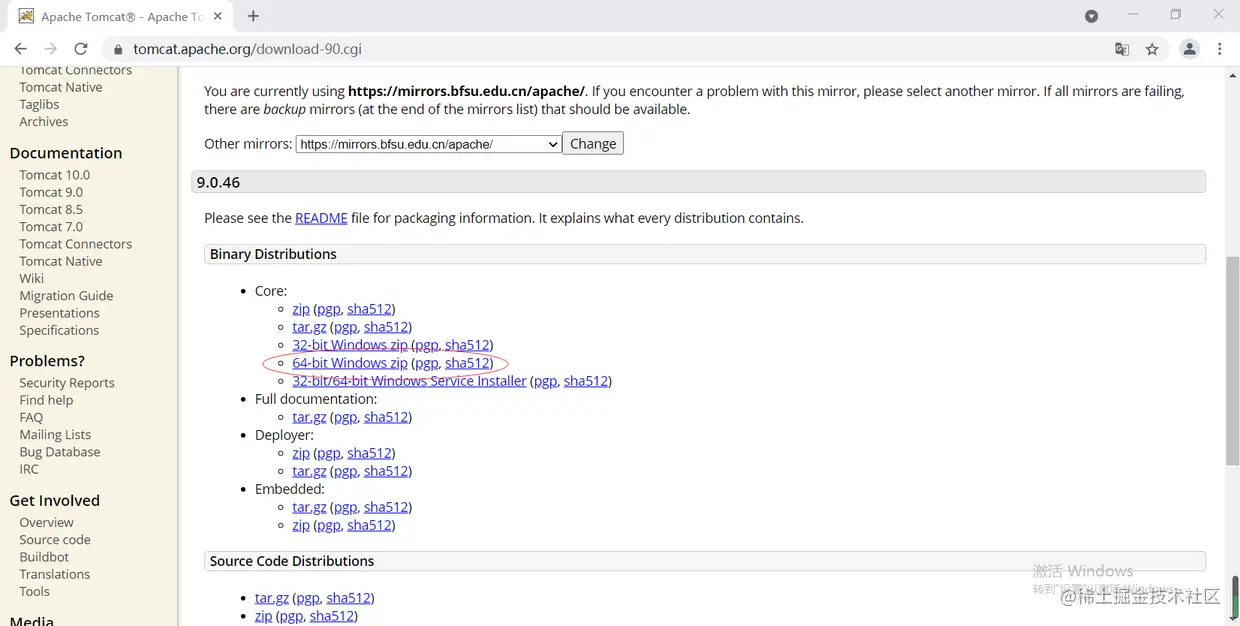
Task: Reload the Tomcat download page
Action: 81,49
